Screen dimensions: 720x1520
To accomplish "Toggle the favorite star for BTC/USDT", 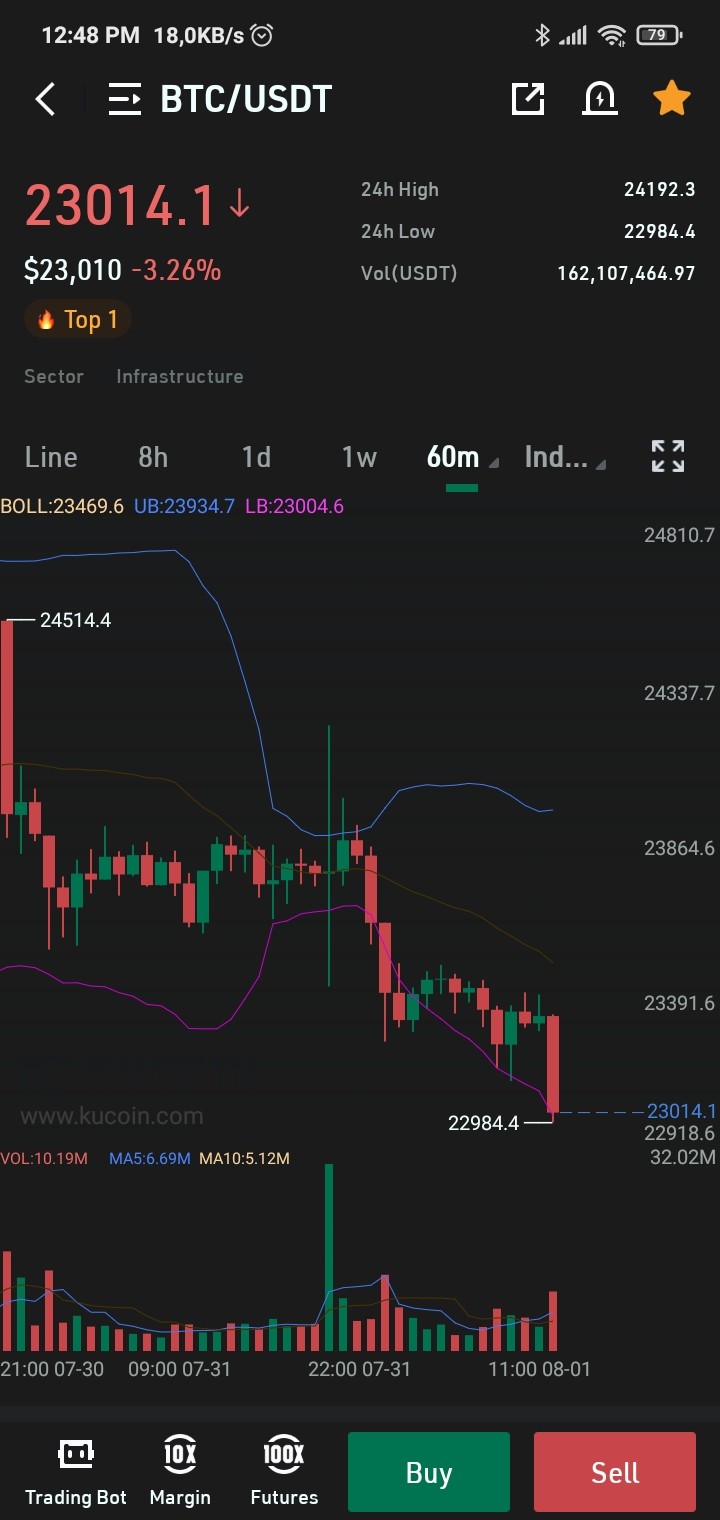I will (672, 98).
